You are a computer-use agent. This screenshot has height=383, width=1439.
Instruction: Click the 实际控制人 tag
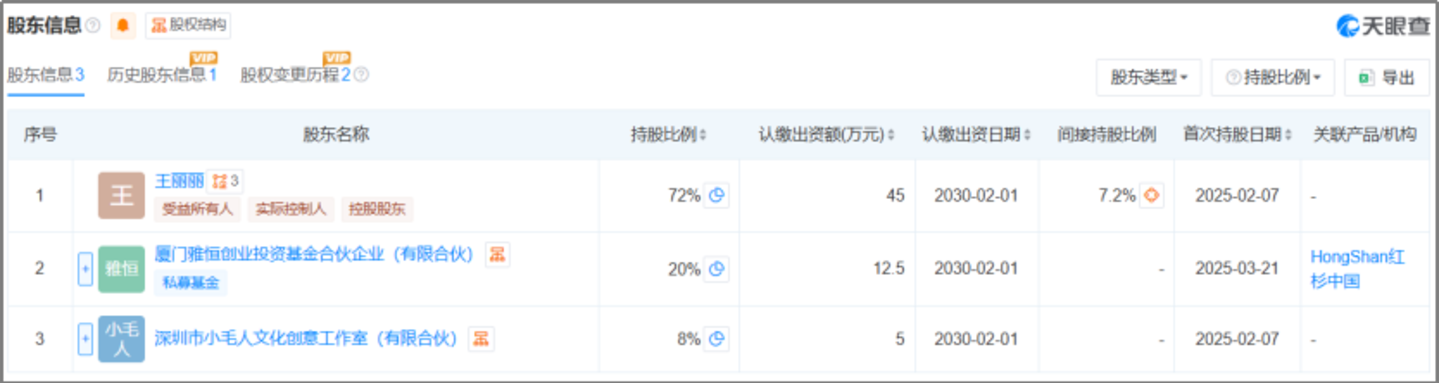click(x=291, y=209)
